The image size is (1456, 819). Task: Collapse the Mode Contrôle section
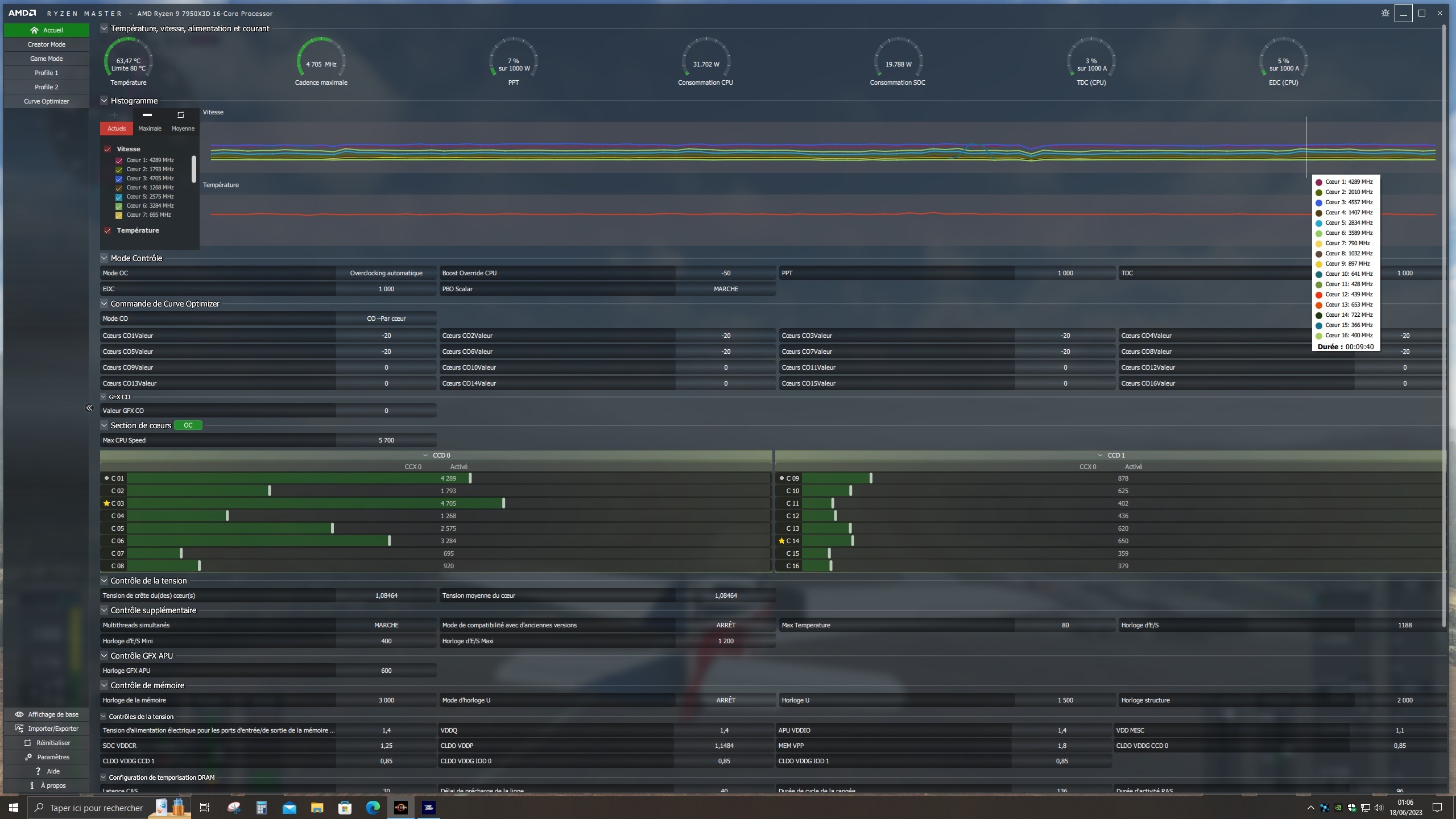point(104,258)
